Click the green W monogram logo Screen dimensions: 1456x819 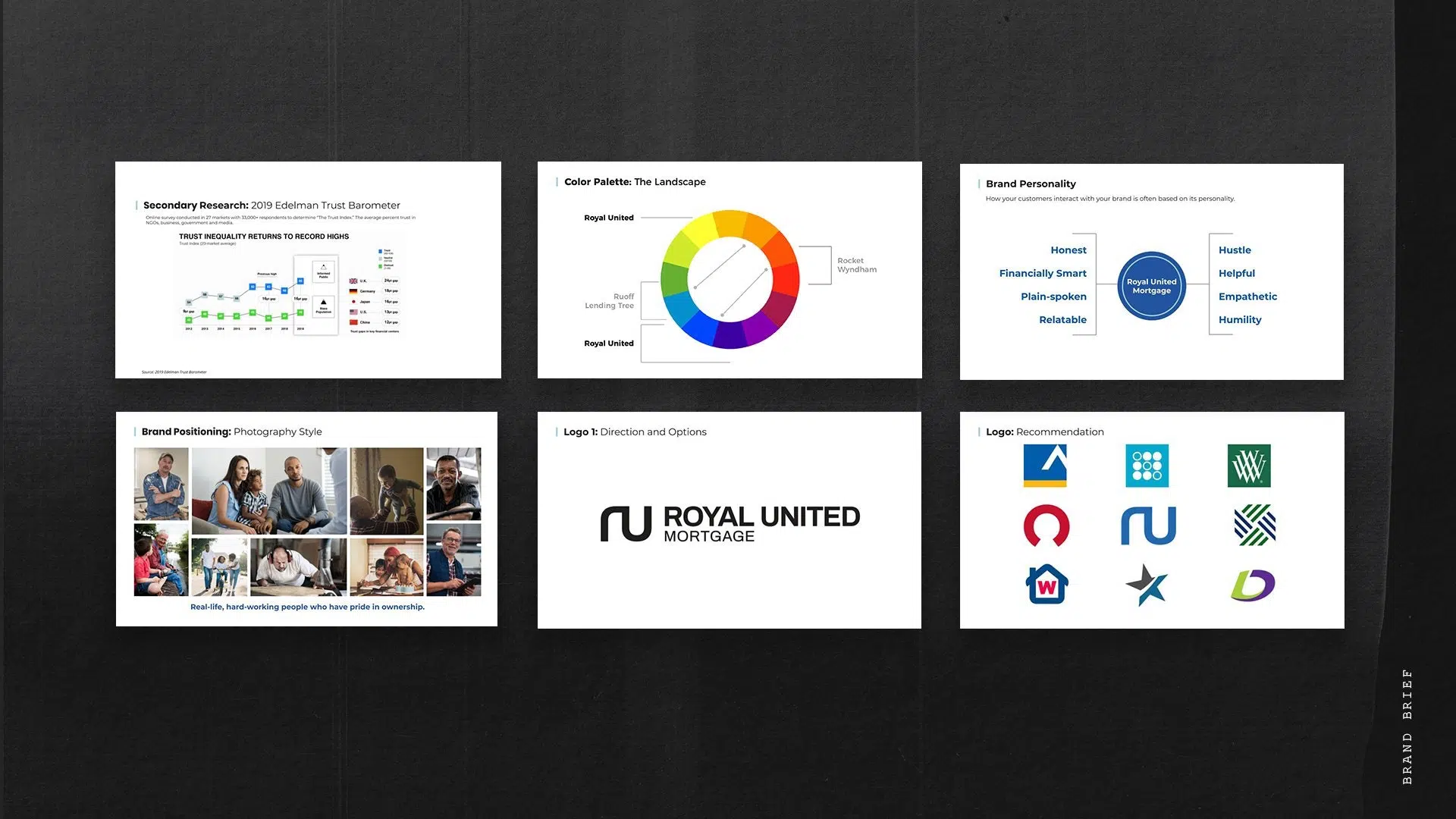[1249, 466]
